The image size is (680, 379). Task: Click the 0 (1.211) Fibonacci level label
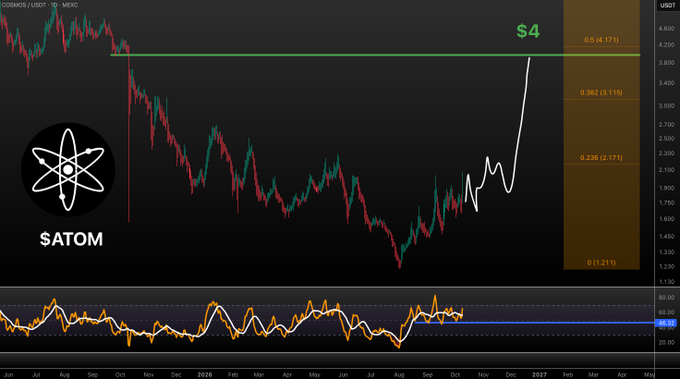click(601, 262)
